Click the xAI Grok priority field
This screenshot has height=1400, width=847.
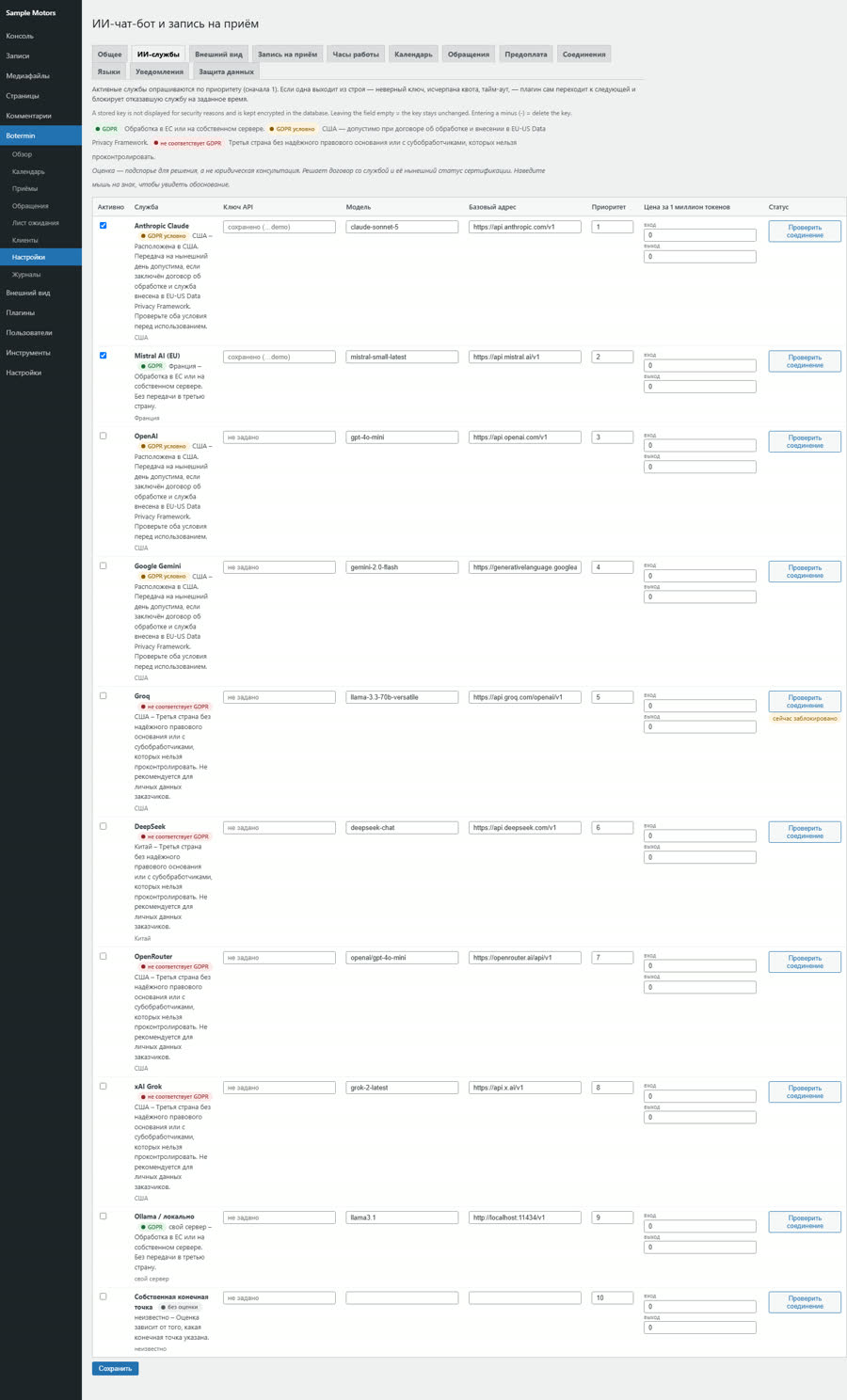pos(612,1088)
